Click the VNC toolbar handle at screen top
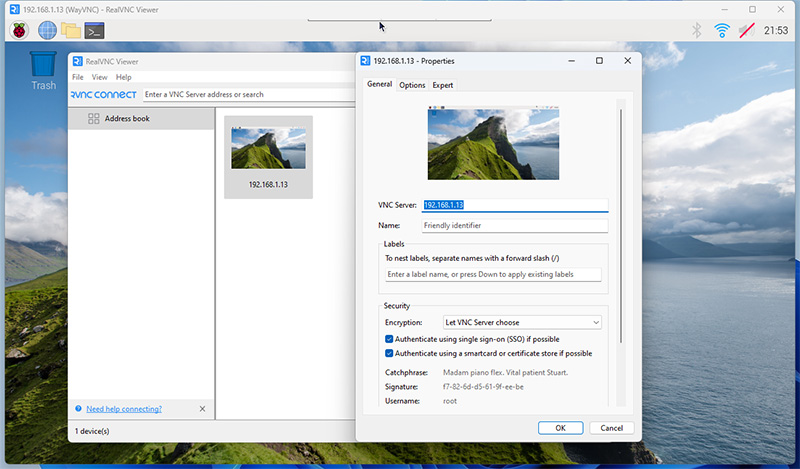Viewport: 800px width, 469px height. (x=399, y=20)
